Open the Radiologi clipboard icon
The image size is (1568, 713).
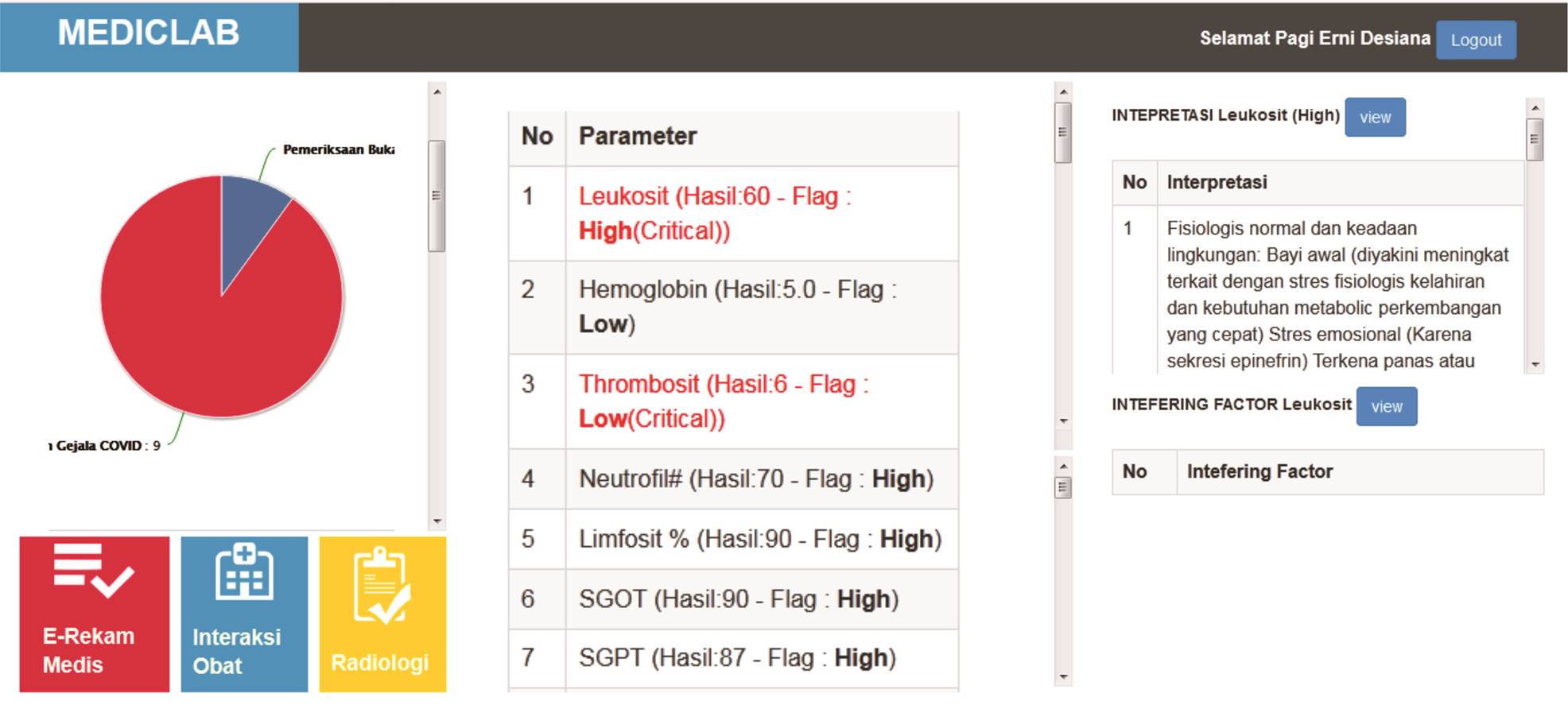[382, 586]
